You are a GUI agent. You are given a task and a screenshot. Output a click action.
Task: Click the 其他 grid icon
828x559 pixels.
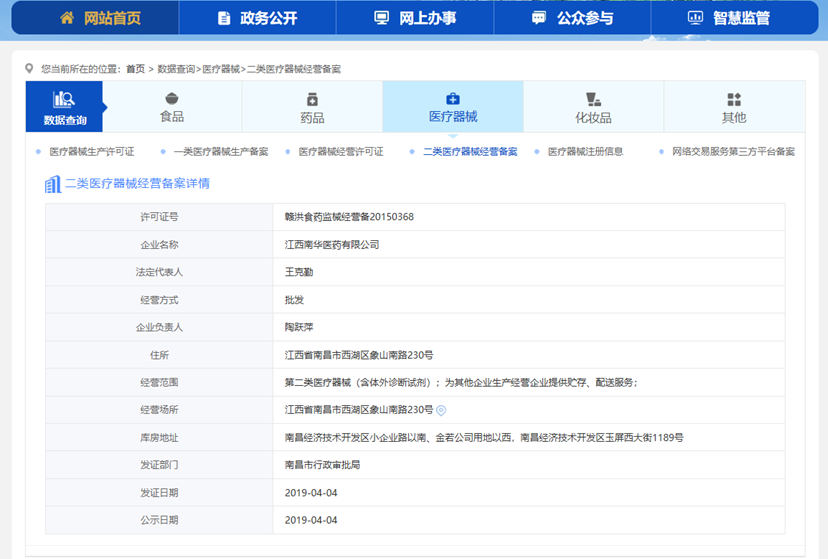(734, 99)
